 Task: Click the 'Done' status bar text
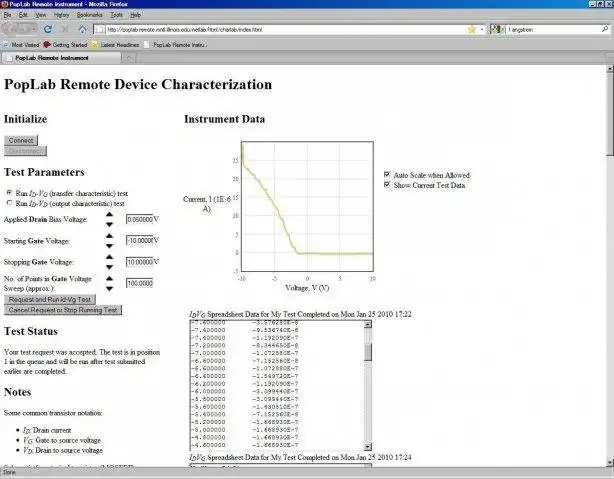pyautogui.click(x=9, y=473)
